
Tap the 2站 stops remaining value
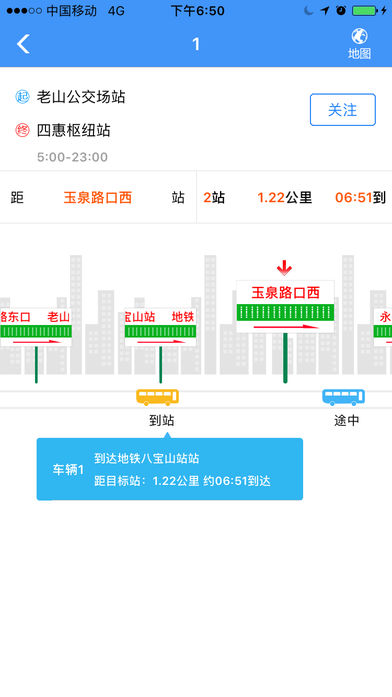click(x=214, y=197)
